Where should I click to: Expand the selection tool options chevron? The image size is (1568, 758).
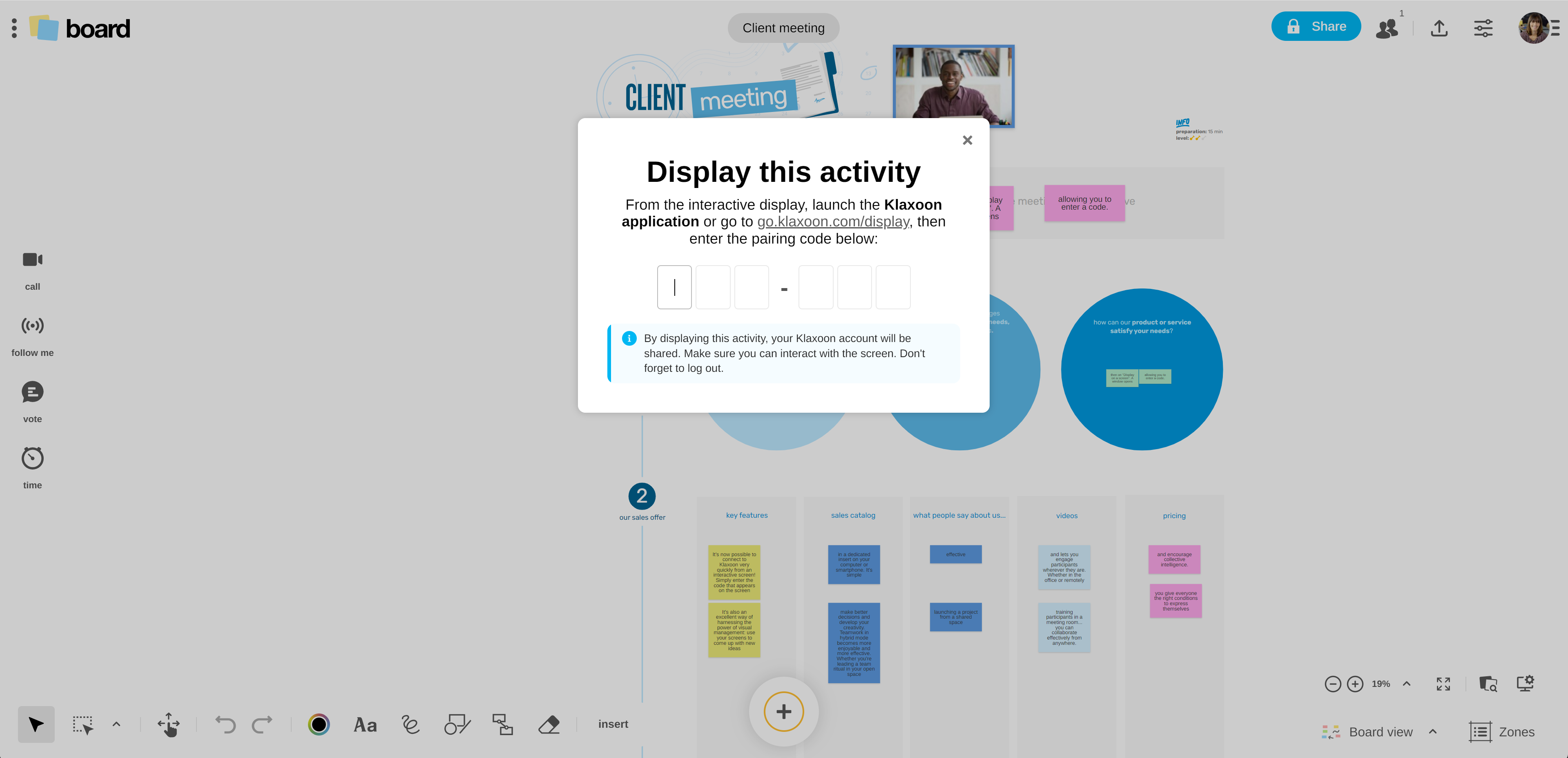[x=116, y=724]
